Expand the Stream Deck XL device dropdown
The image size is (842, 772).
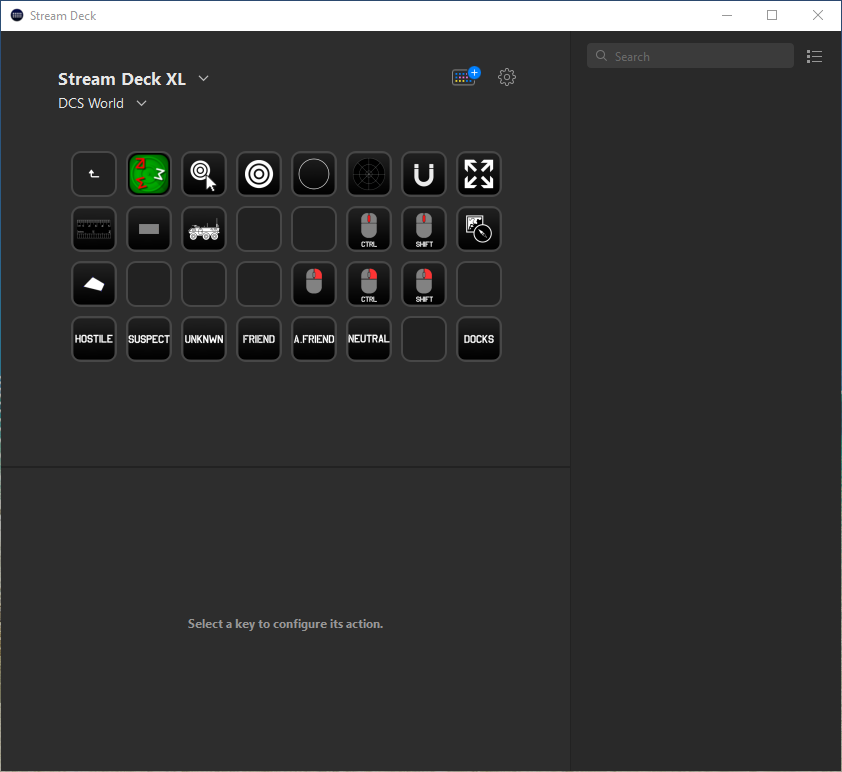203,79
